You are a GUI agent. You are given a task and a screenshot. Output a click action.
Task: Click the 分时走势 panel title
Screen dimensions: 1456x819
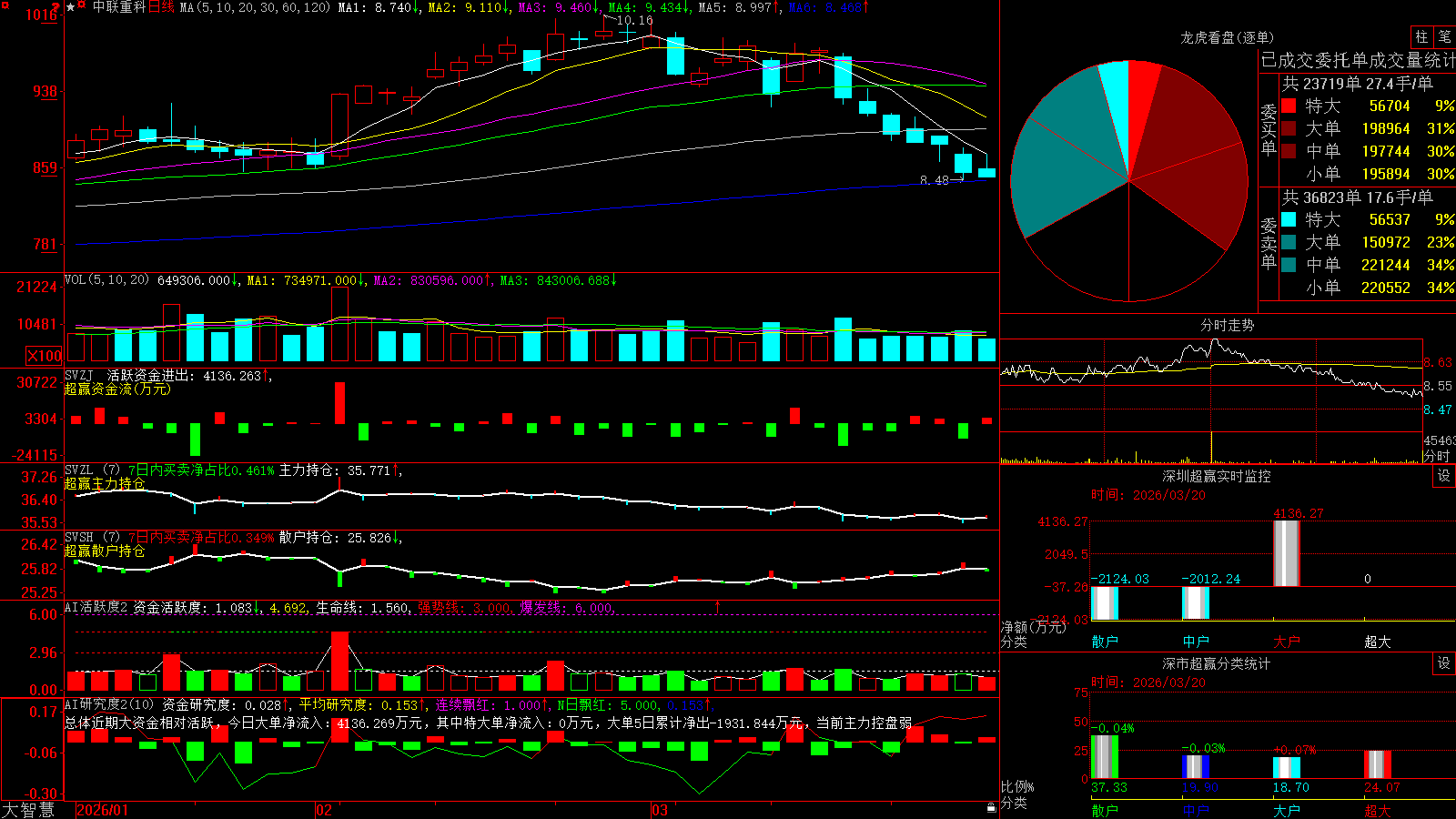pyautogui.click(x=1227, y=325)
